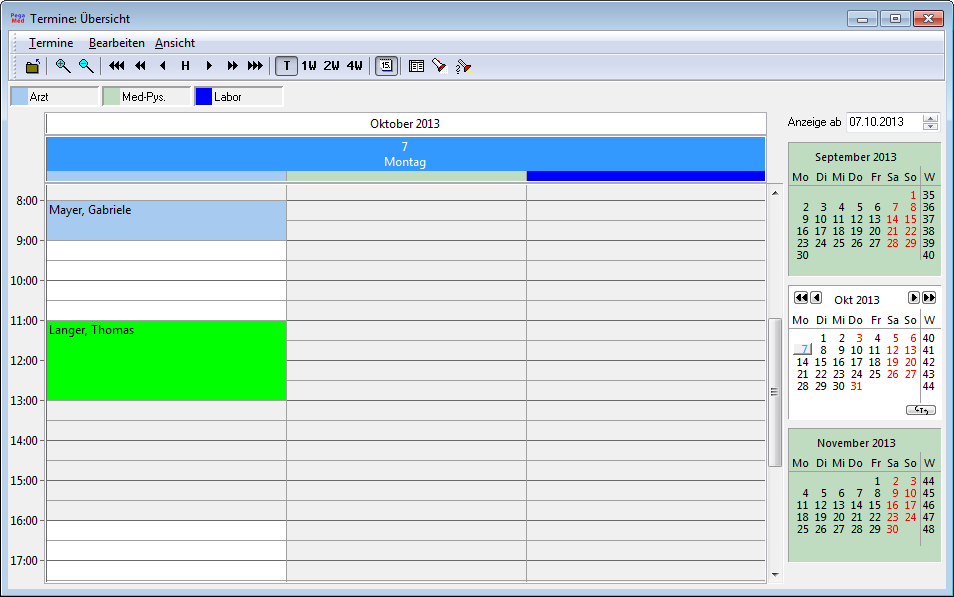The width and height of the screenshot is (954, 597).
Task: Open the appointment list view icon
Action: tap(416, 66)
